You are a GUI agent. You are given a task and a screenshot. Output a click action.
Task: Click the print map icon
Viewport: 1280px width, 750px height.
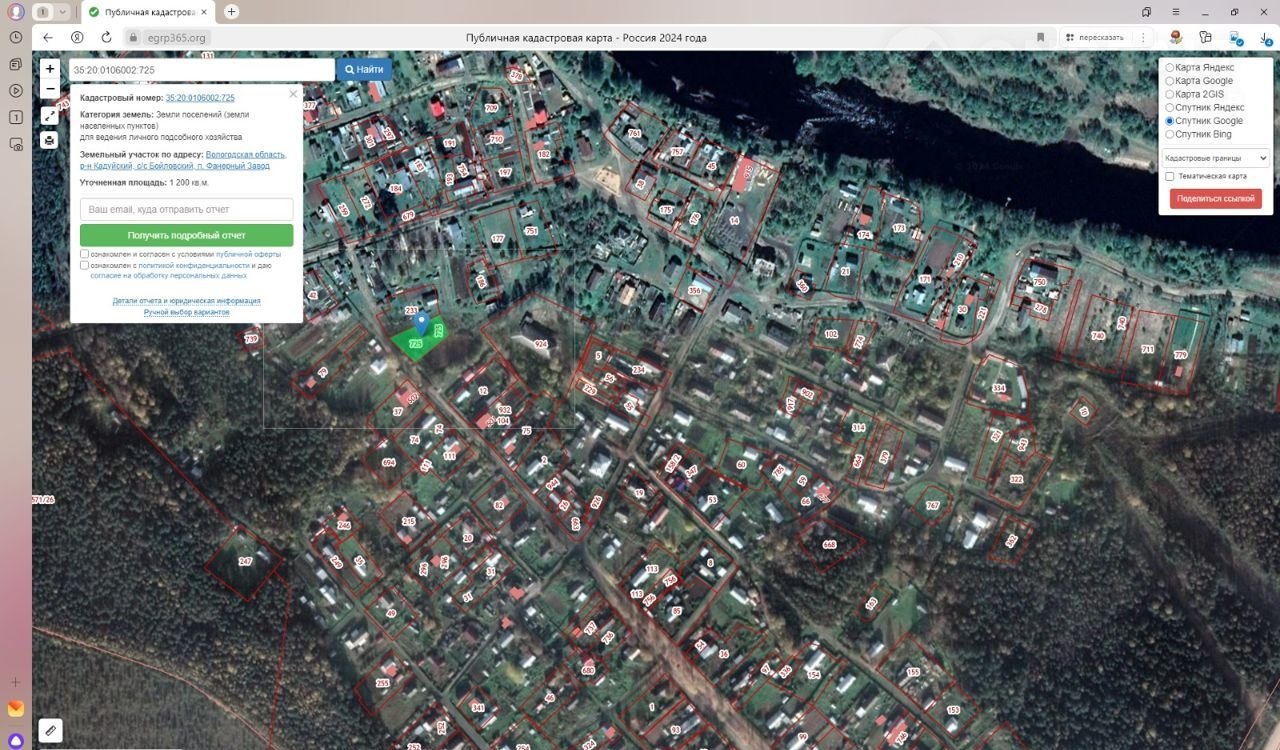(50, 140)
